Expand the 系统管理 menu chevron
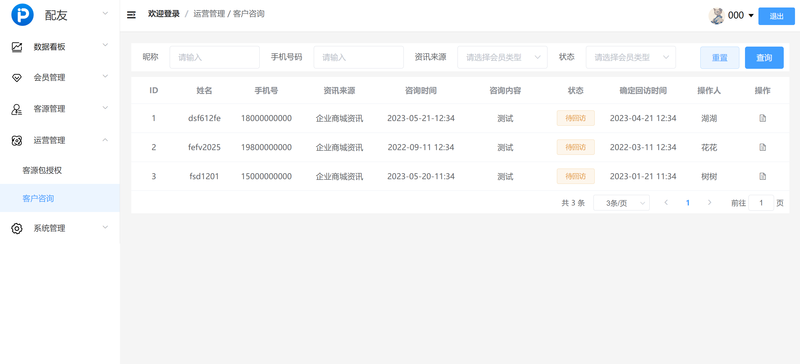 (x=105, y=227)
